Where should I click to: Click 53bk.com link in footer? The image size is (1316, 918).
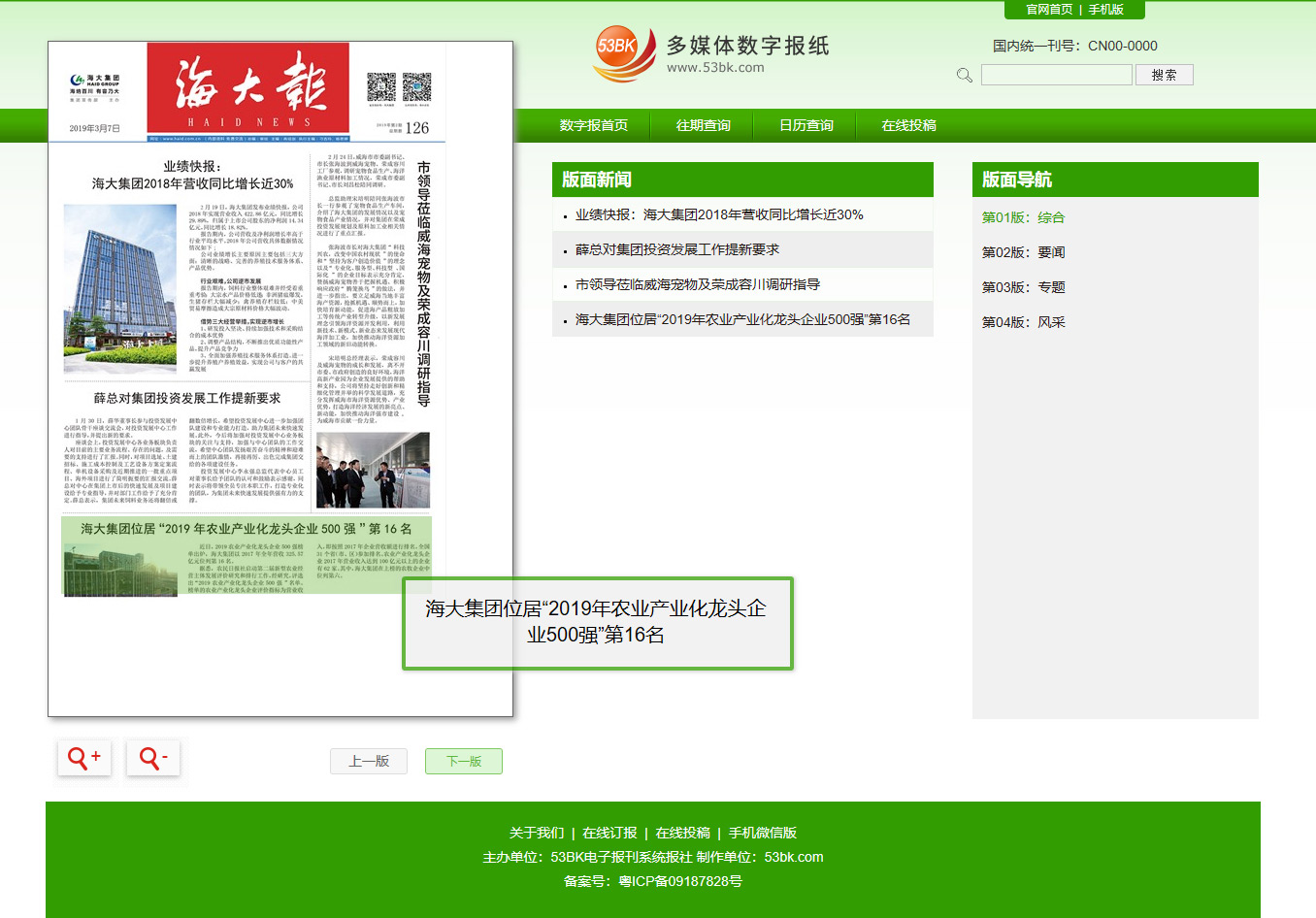point(794,857)
